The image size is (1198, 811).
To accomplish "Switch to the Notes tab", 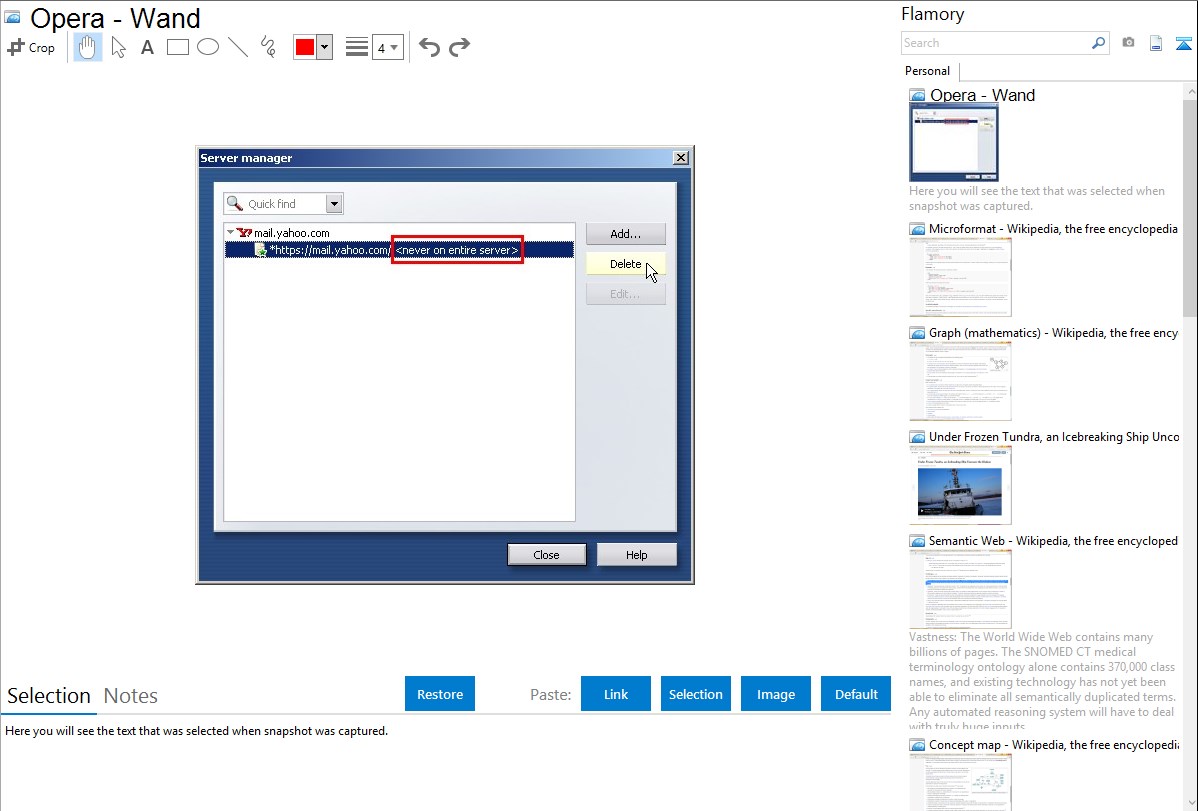I will (131, 696).
